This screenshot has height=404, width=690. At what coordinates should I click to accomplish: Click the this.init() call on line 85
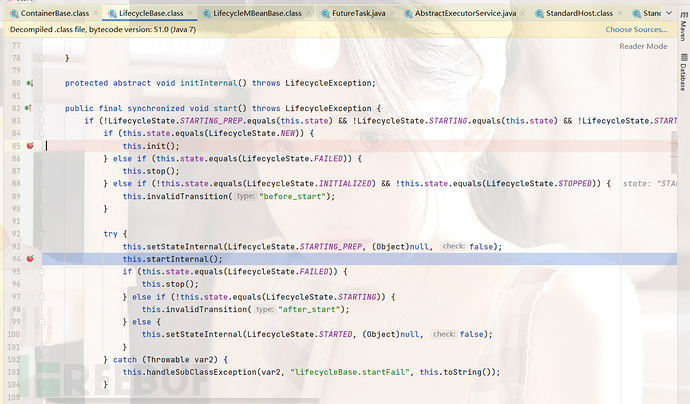pos(151,146)
